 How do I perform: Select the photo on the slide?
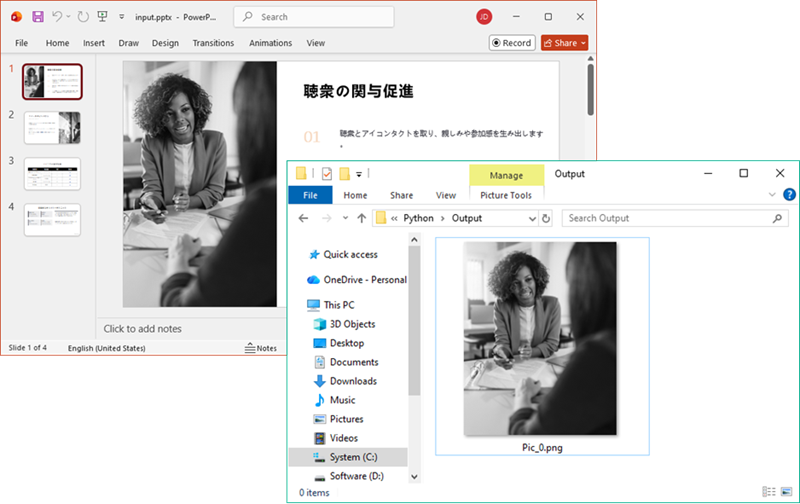[199, 184]
